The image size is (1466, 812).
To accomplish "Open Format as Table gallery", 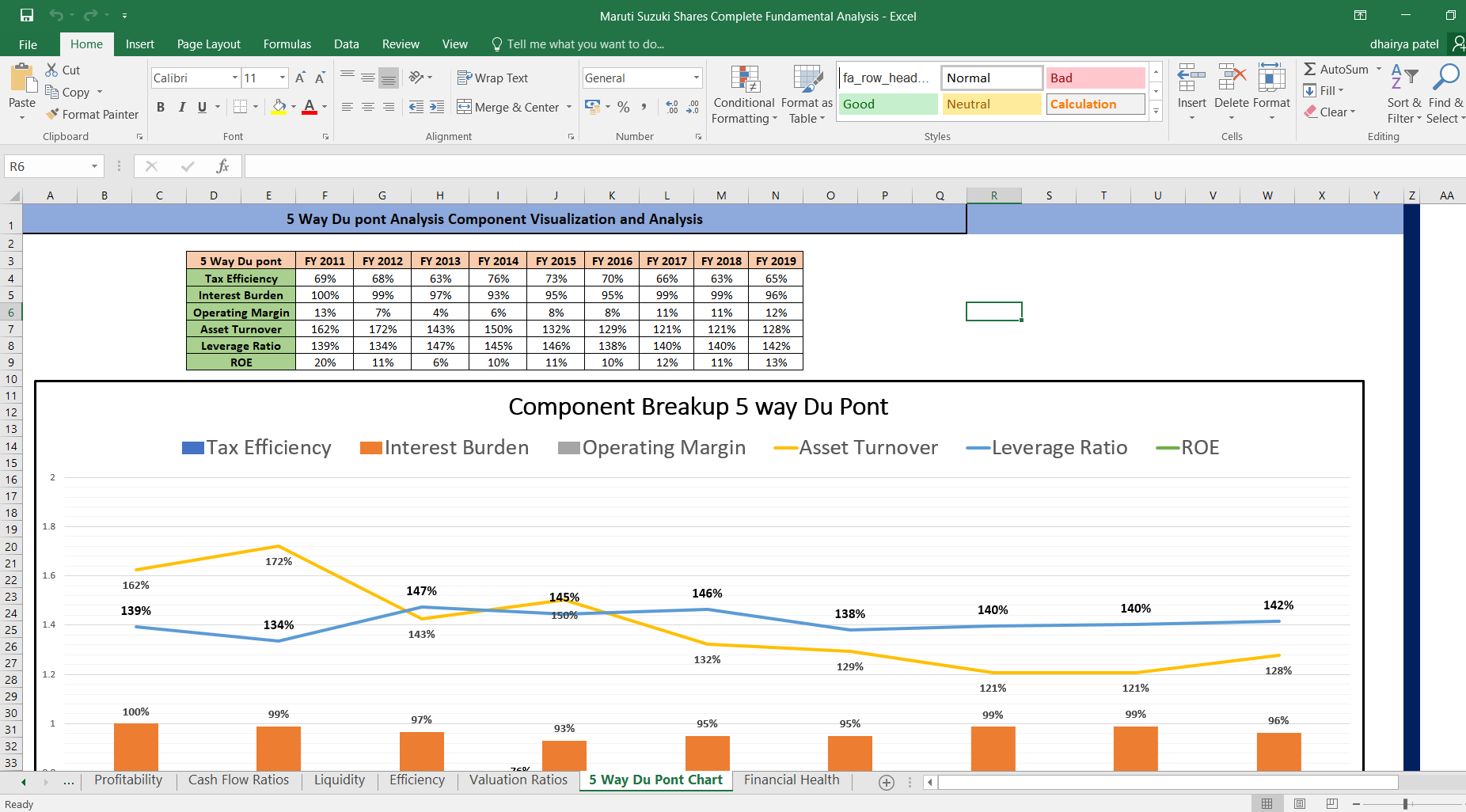I will [807, 95].
